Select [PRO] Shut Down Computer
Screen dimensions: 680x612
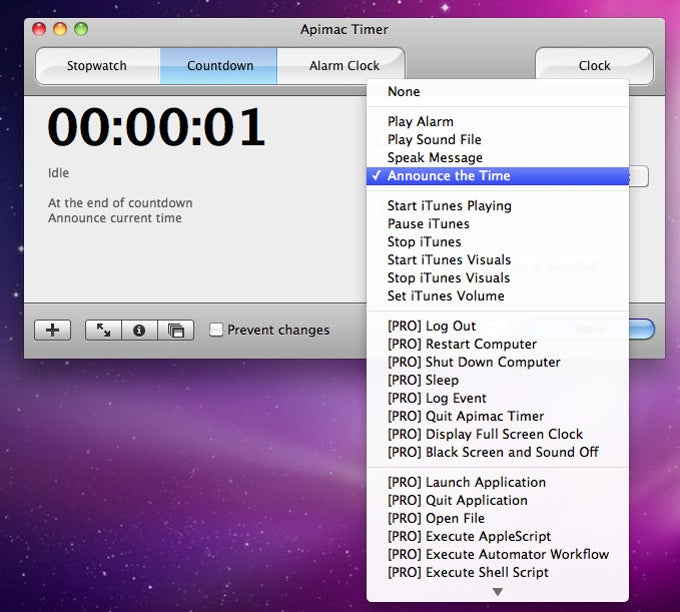click(497, 362)
